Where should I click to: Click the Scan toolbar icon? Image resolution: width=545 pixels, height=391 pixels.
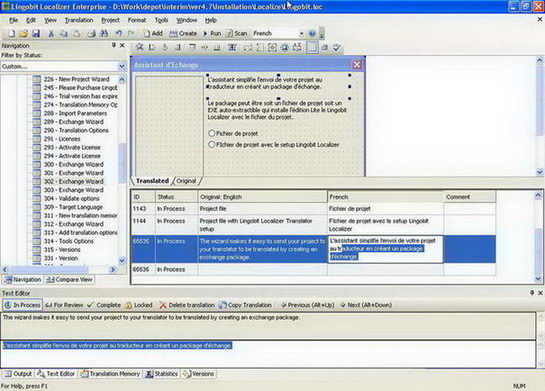coord(237,33)
